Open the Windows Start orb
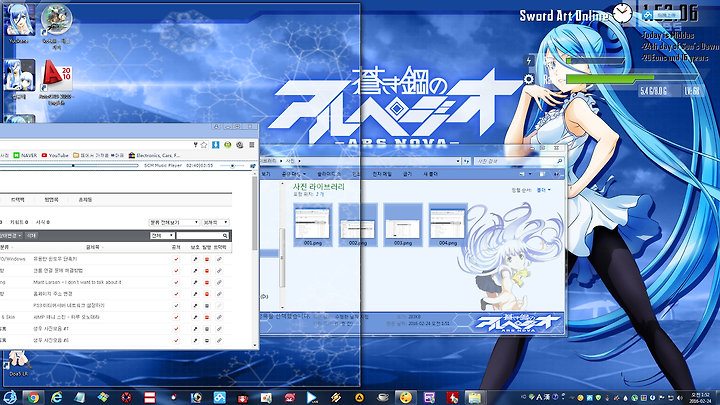The image size is (720, 405). (x=10, y=397)
